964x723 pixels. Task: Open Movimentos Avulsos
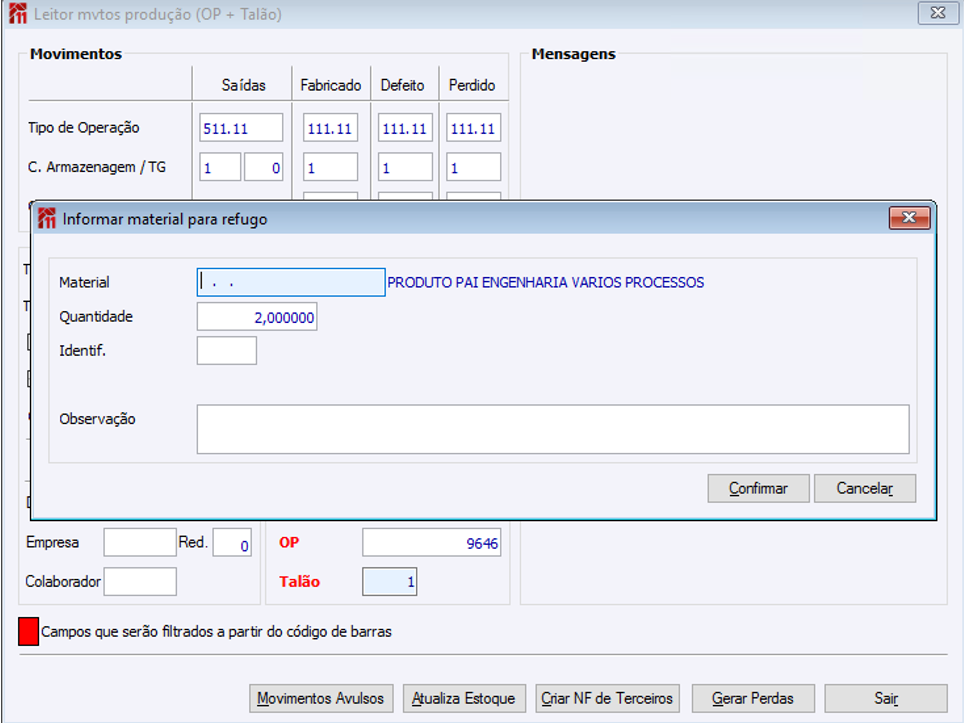(321, 698)
